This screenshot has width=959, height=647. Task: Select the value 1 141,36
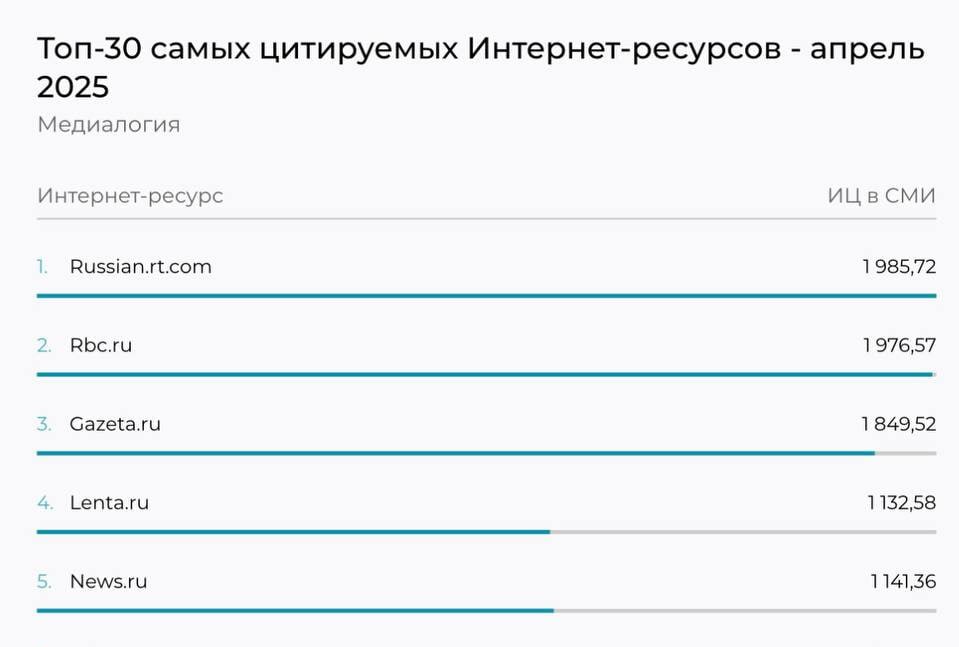tap(902, 581)
